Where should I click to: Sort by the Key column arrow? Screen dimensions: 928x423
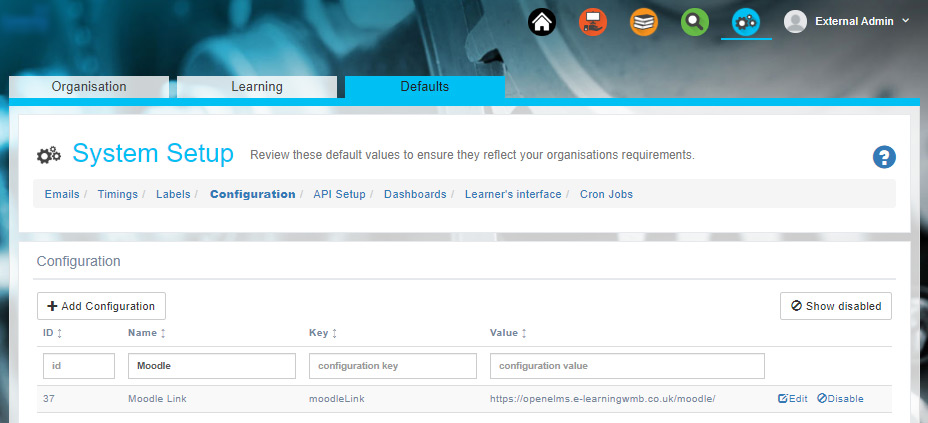pyautogui.click(x=334, y=333)
